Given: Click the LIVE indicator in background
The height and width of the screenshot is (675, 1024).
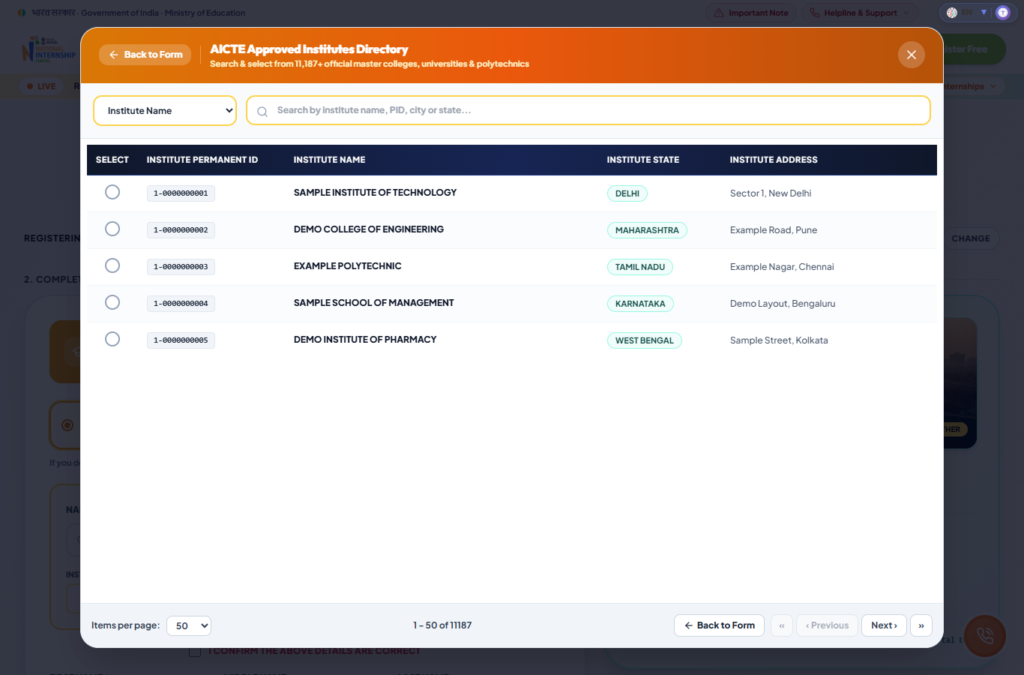Looking at the screenshot, I should click(41, 86).
